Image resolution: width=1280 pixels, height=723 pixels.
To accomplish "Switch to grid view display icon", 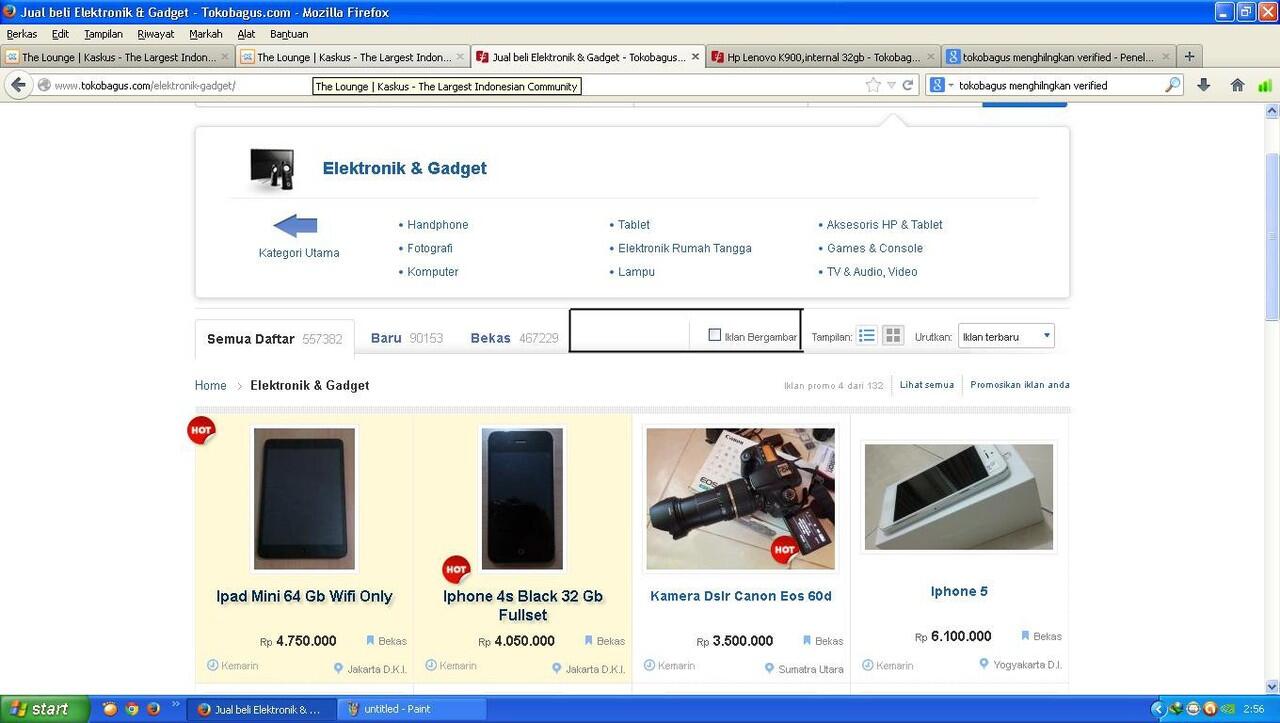I will [x=893, y=336].
